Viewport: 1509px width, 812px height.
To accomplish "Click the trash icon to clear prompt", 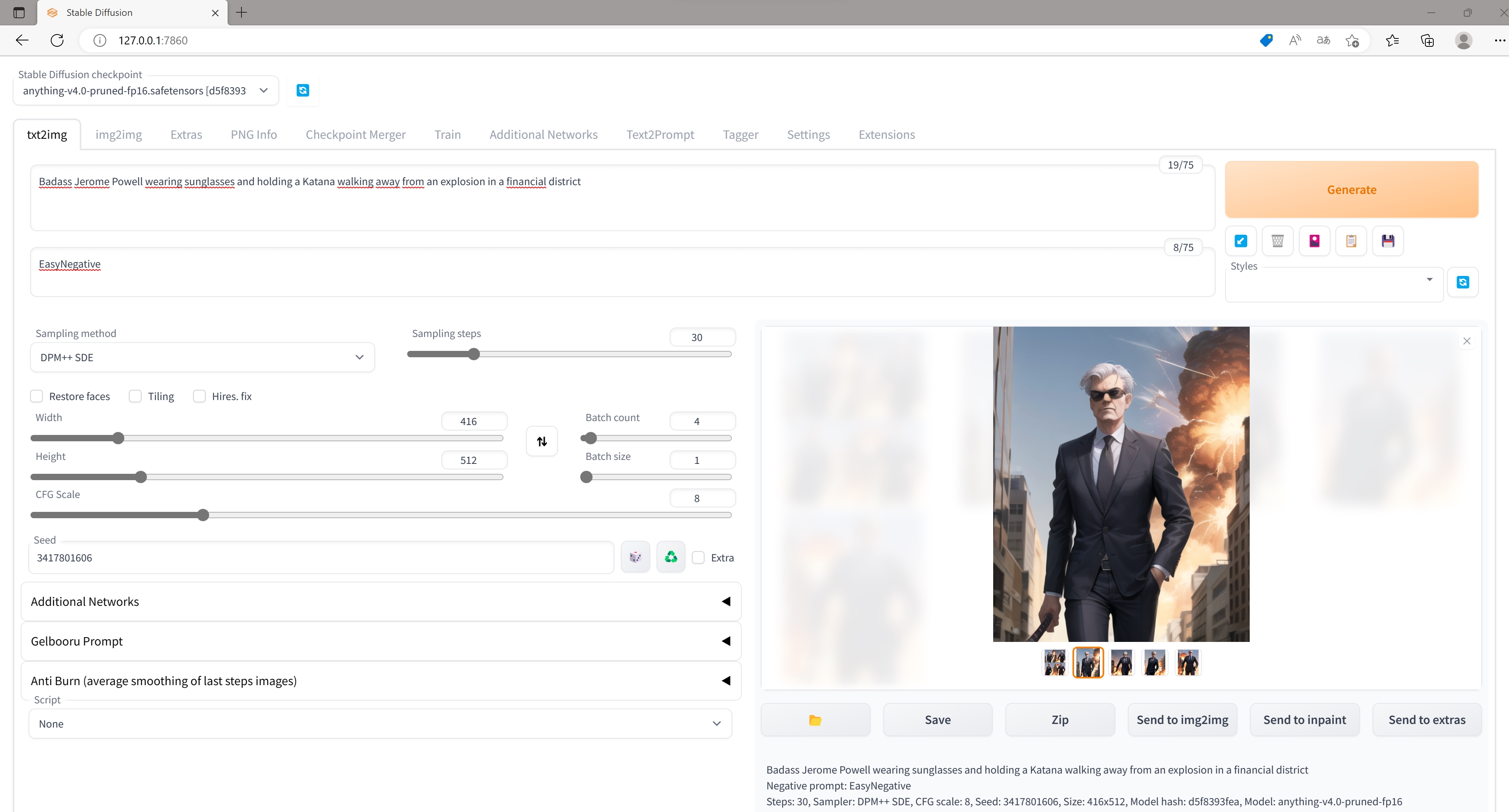I will (1277, 241).
